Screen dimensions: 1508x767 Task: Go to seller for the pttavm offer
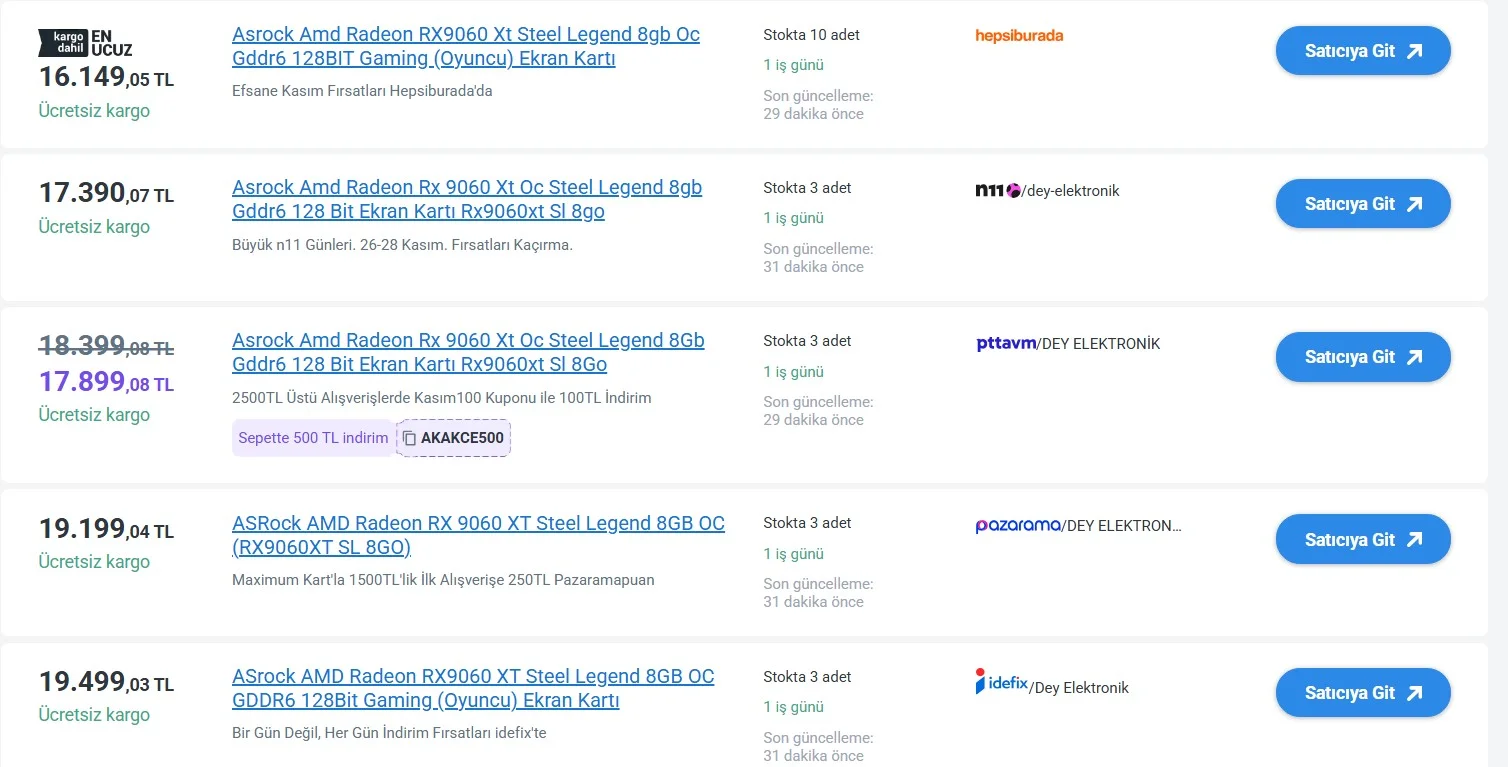(x=1363, y=357)
